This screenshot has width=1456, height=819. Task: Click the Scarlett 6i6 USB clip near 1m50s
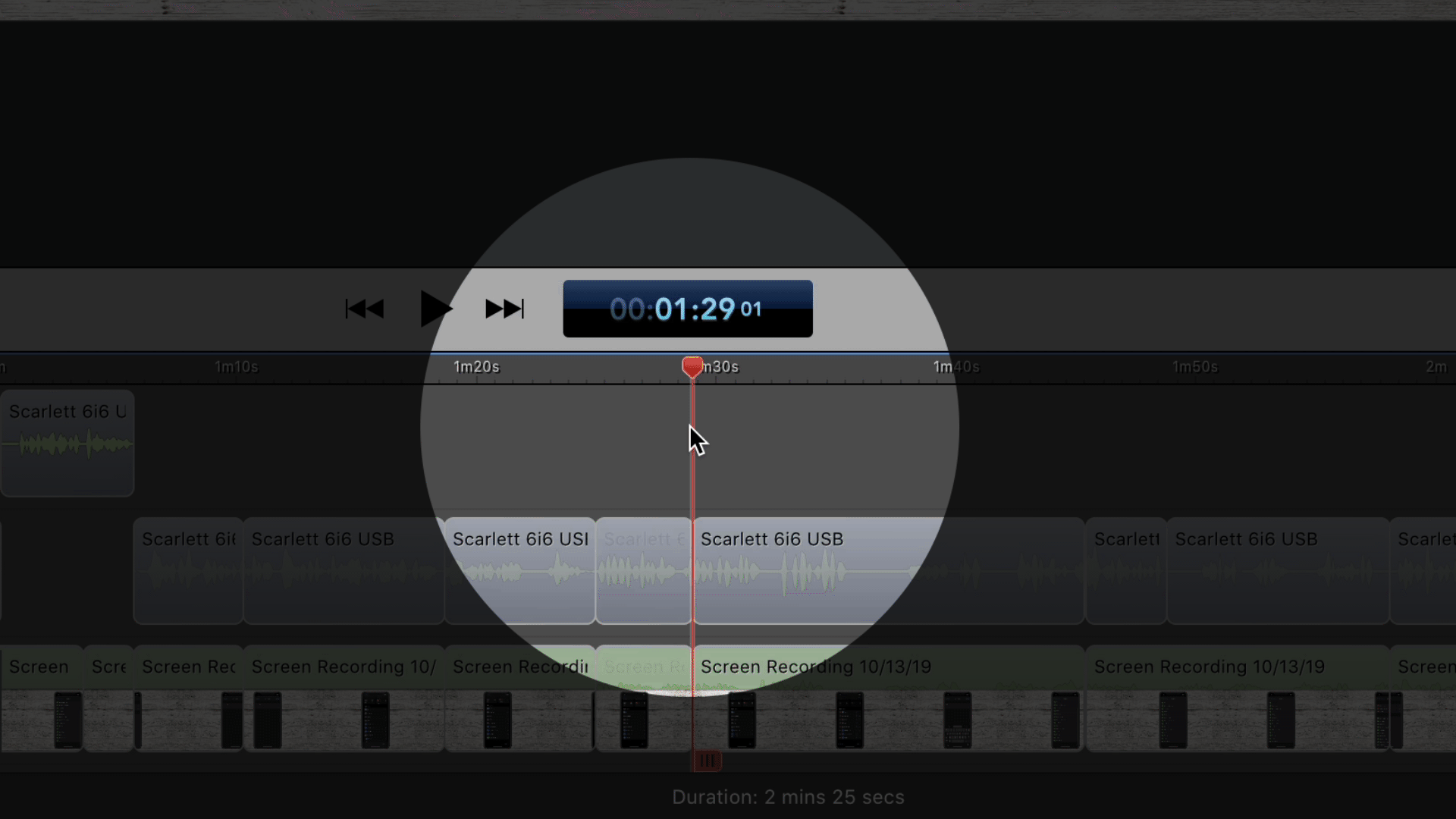tap(1277, 570)
